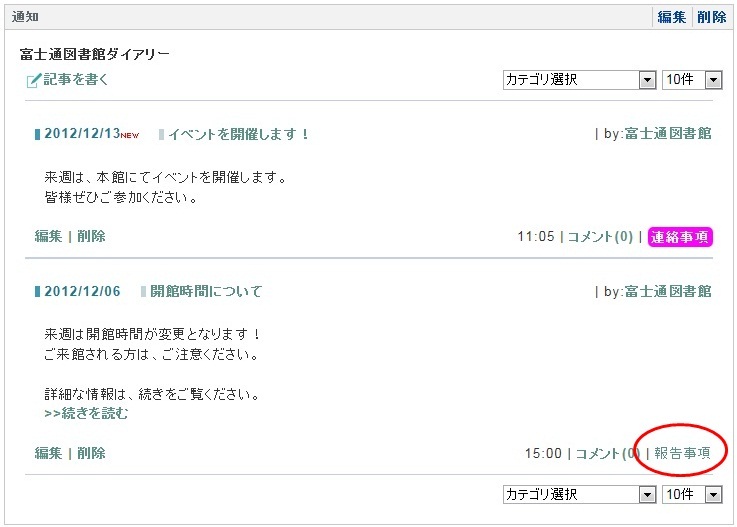The height and width of the screenshot is (527, 737).
Task: Click >>続きを読む to read more
Action: click(86, 413)
